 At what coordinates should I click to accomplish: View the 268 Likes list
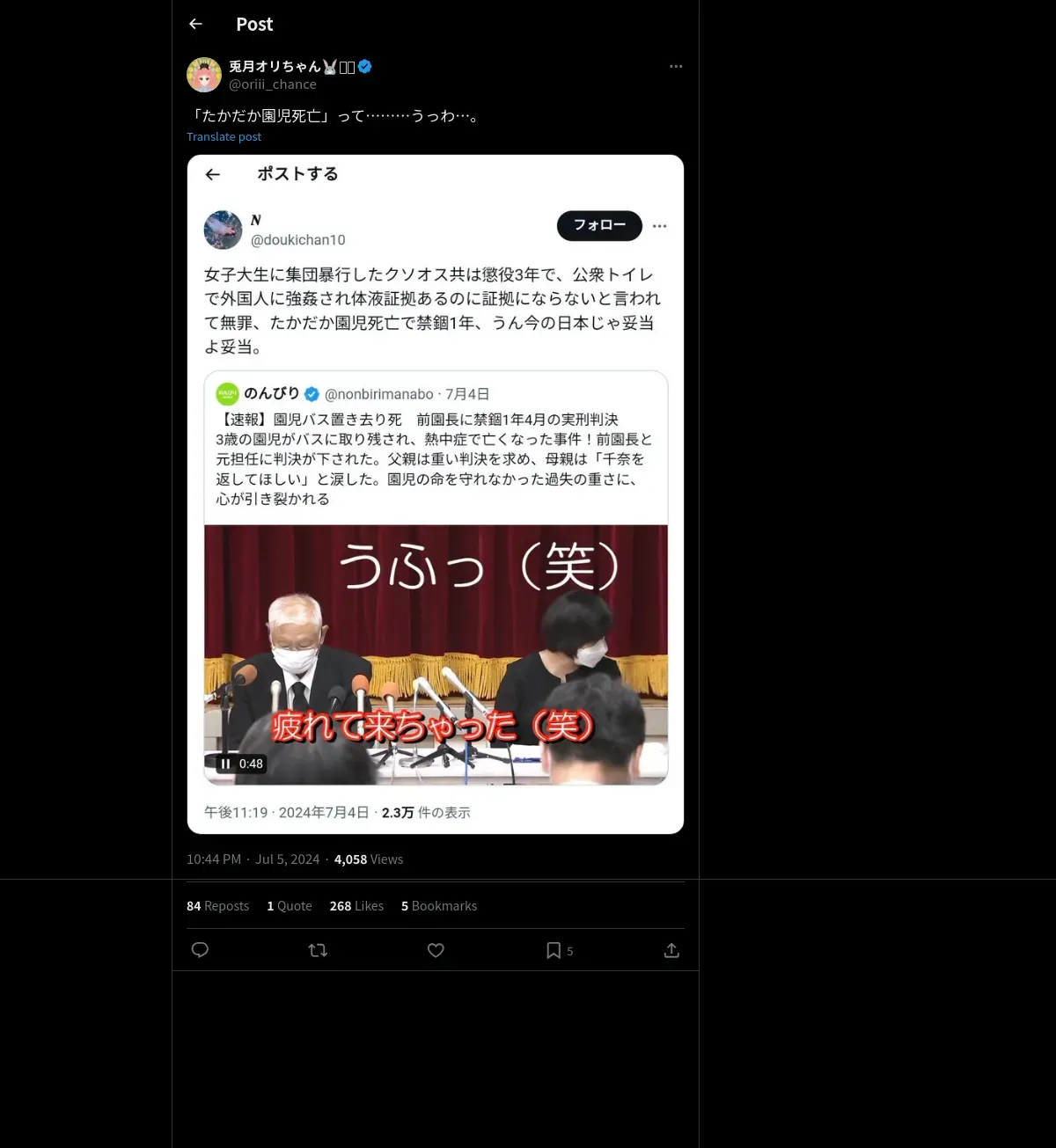(x=356, y=906)
